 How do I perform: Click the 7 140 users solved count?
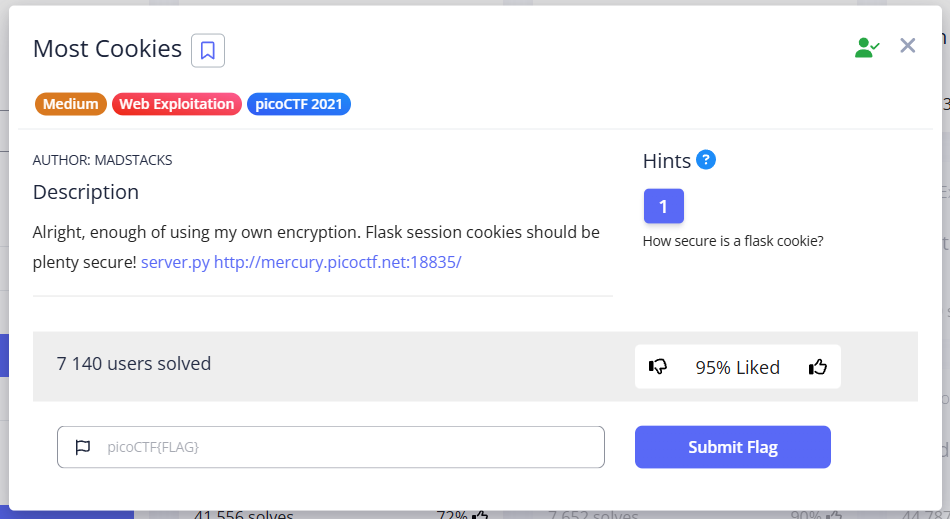(134, 364)
